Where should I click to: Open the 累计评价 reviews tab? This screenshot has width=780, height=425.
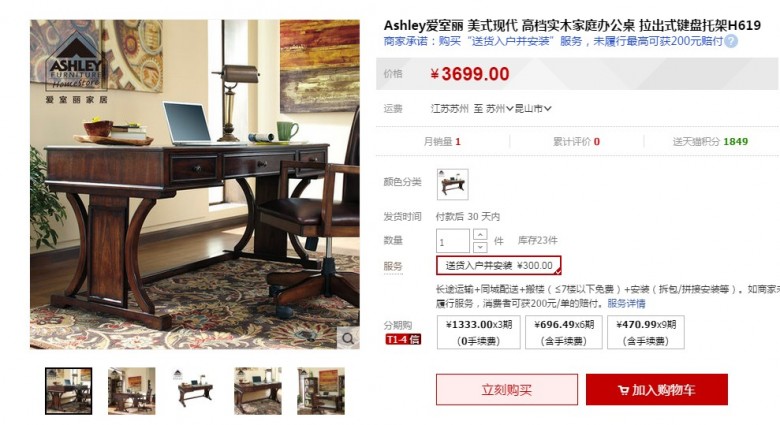tap(577, 142)
